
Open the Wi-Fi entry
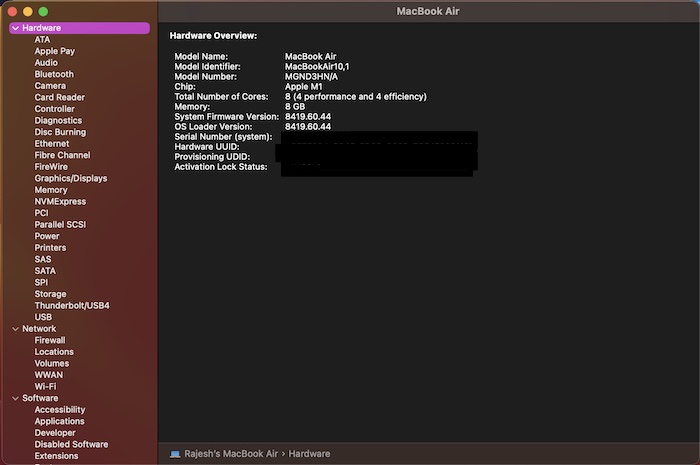tap(46, 386)
